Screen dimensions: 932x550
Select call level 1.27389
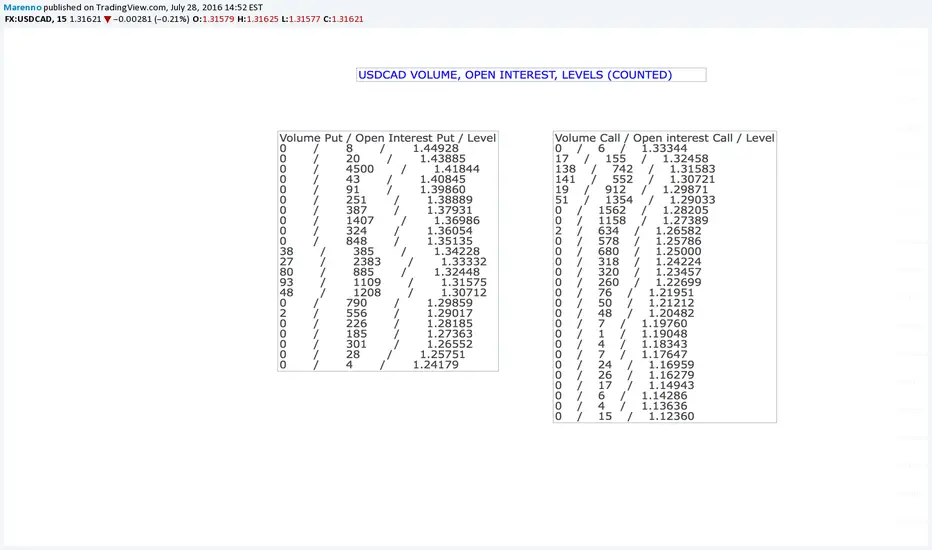coord(685,221)
